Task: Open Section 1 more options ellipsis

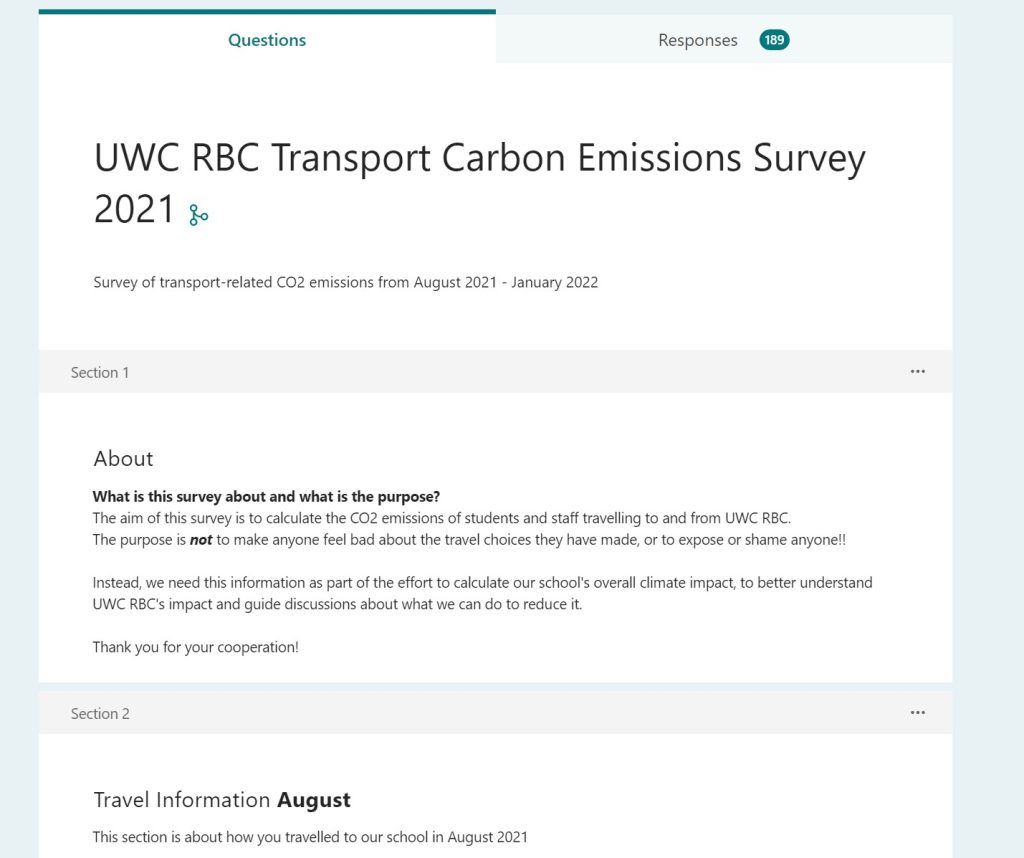Action: coord(917,372)
